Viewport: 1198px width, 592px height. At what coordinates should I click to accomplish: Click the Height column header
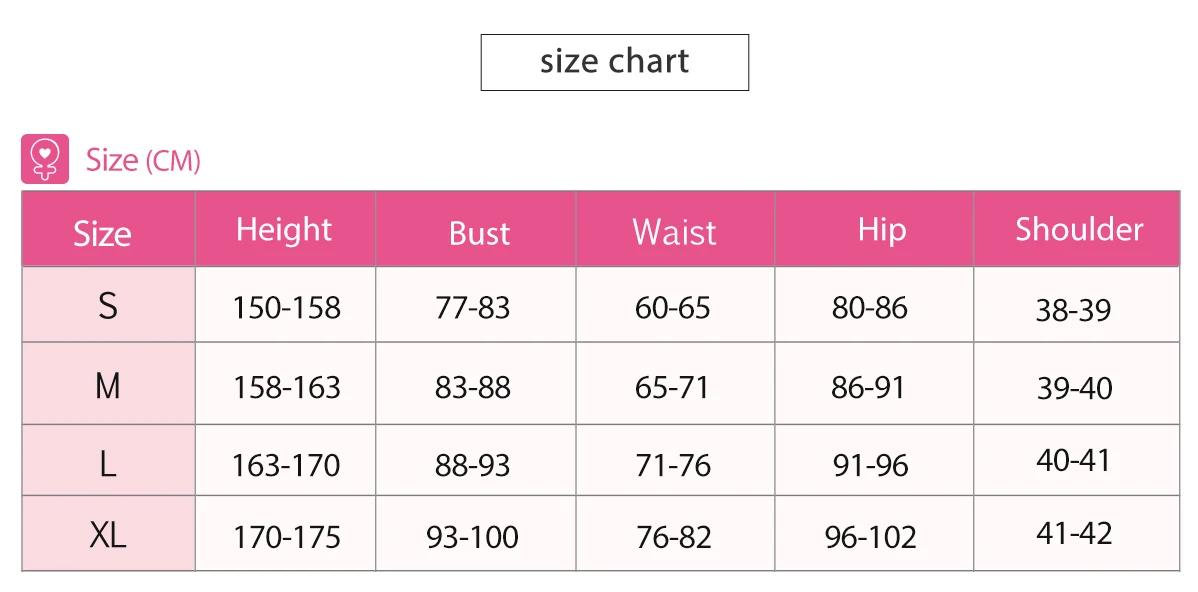coord(285,228)
